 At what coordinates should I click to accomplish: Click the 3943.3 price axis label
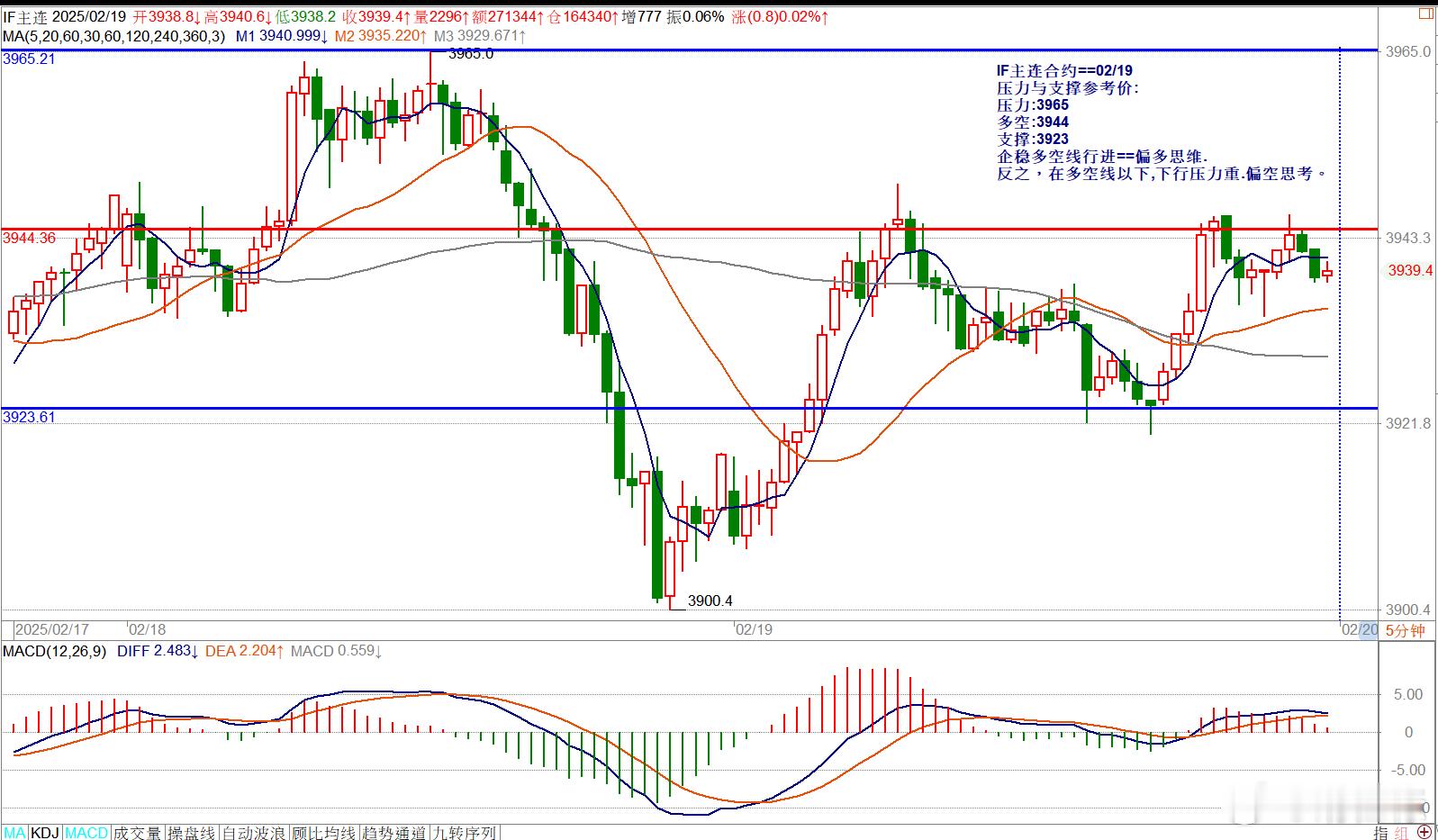click(1409, 239)
